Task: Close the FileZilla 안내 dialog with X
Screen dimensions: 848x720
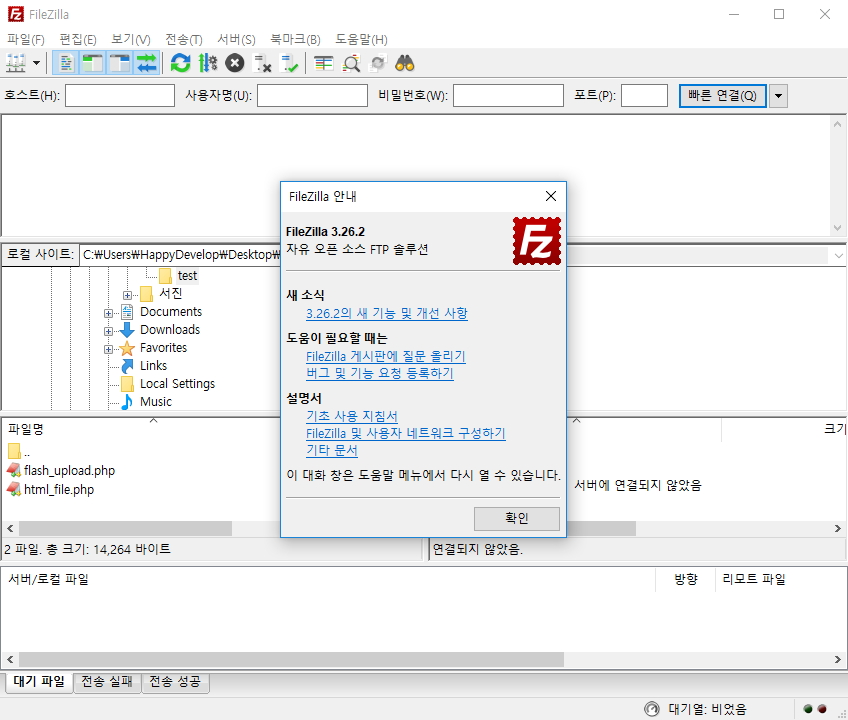Action: click(x=551, y=196)
